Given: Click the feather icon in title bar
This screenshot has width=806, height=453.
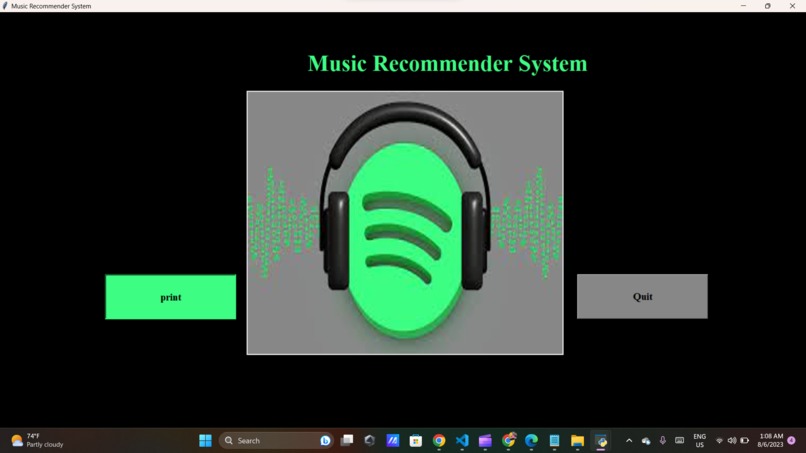Looking at the screenshot, I should pos(5,6).
